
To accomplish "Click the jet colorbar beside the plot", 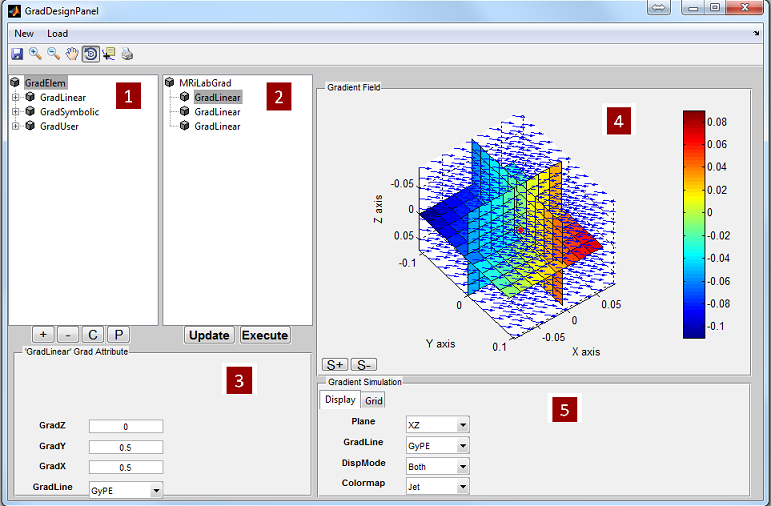I will click(x=694, y=224).
